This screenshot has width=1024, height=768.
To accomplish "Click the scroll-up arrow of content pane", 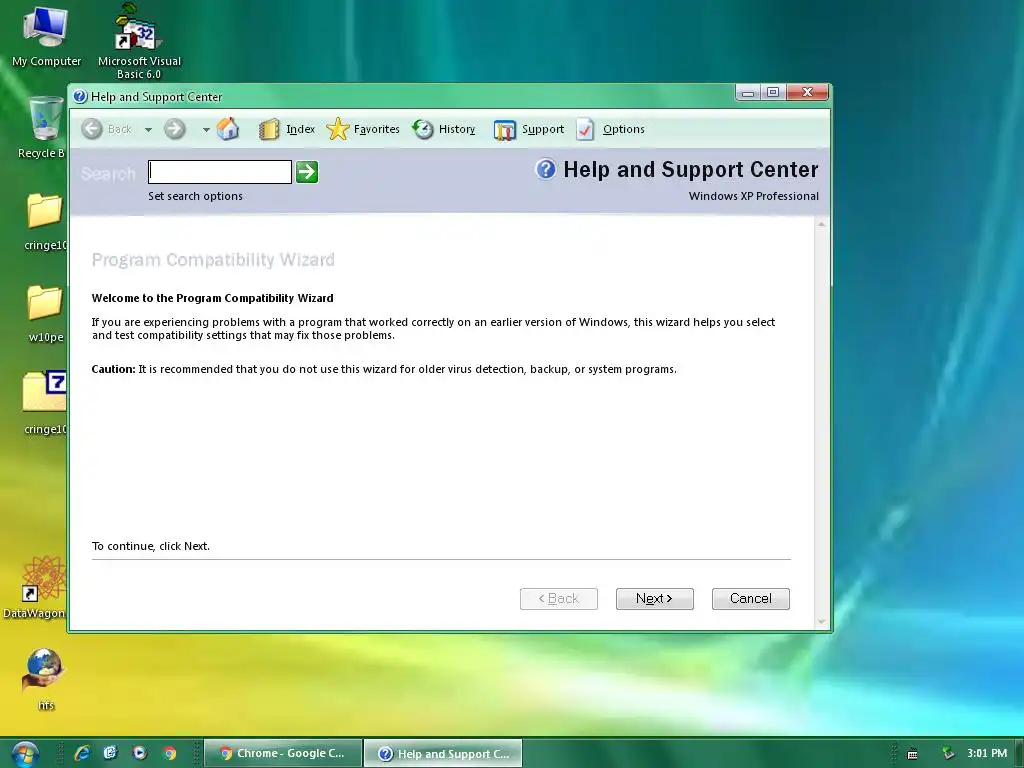I will point(822,225).
